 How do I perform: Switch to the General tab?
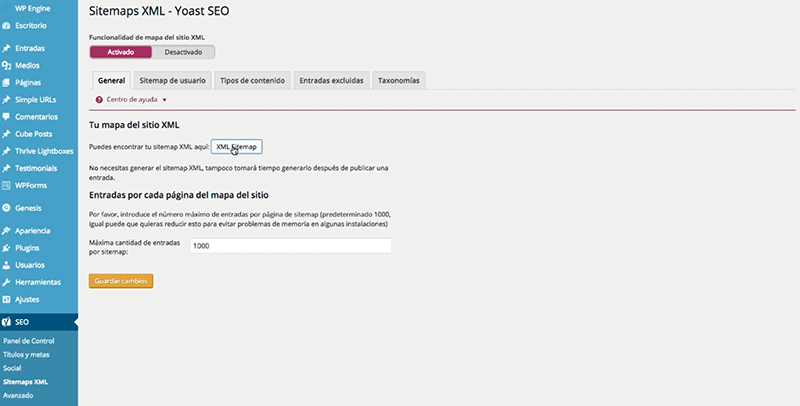click(x=111, y=81)
